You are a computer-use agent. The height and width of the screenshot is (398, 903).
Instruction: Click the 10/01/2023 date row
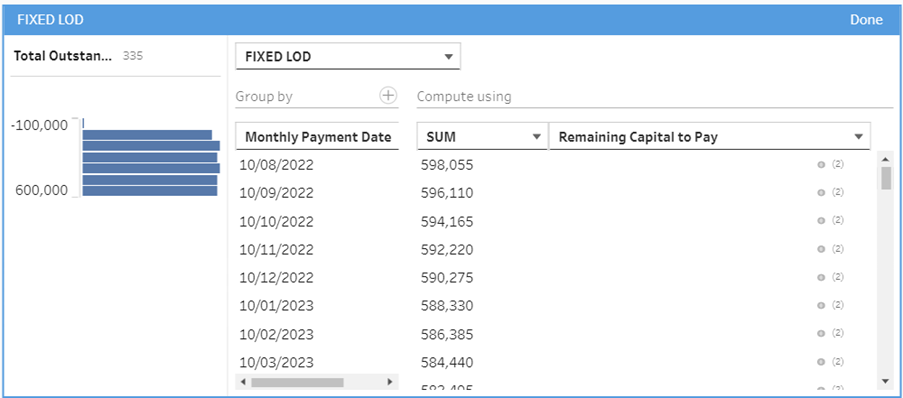pos(276,306)
